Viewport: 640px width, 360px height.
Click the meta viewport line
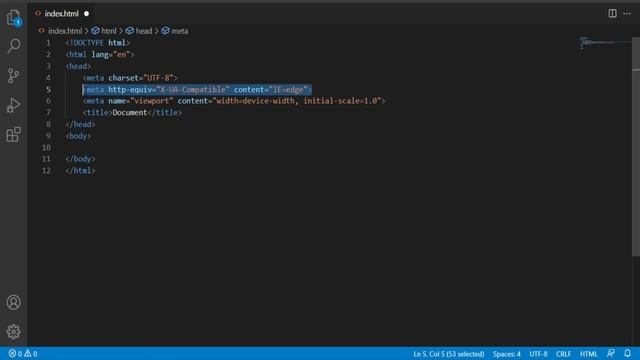coord(234,101)
